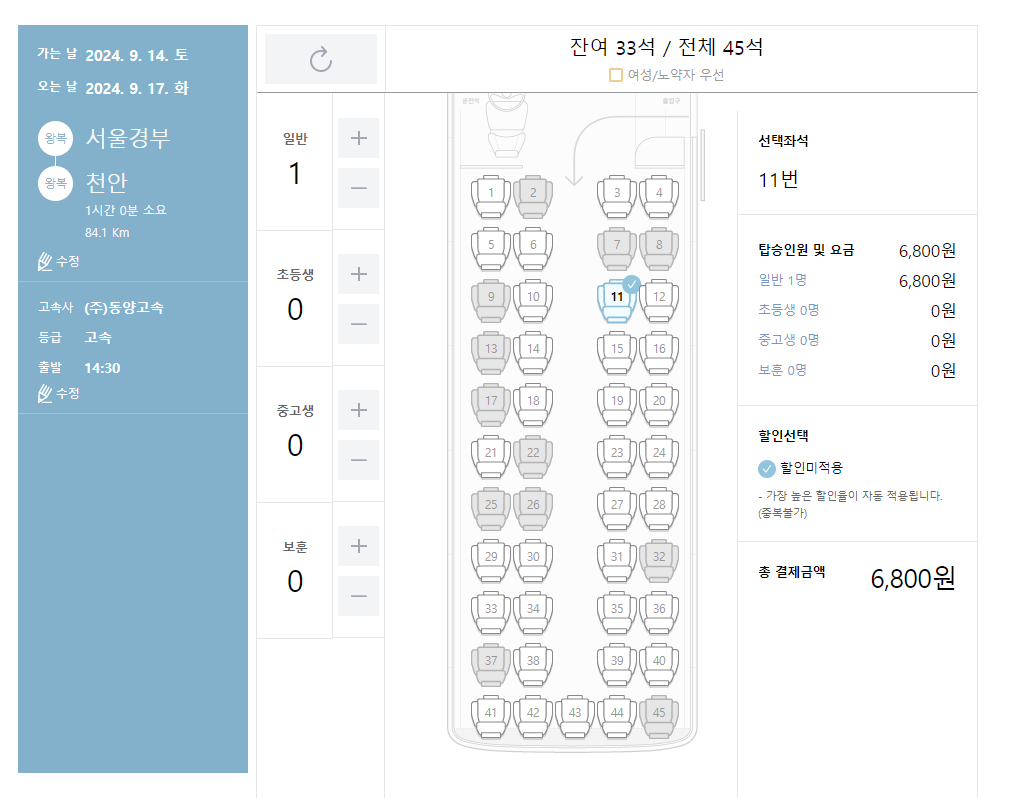Decrease the 일반 passenger count with minus
This screenshot has height=798, width=1015.
coord(358,188)
